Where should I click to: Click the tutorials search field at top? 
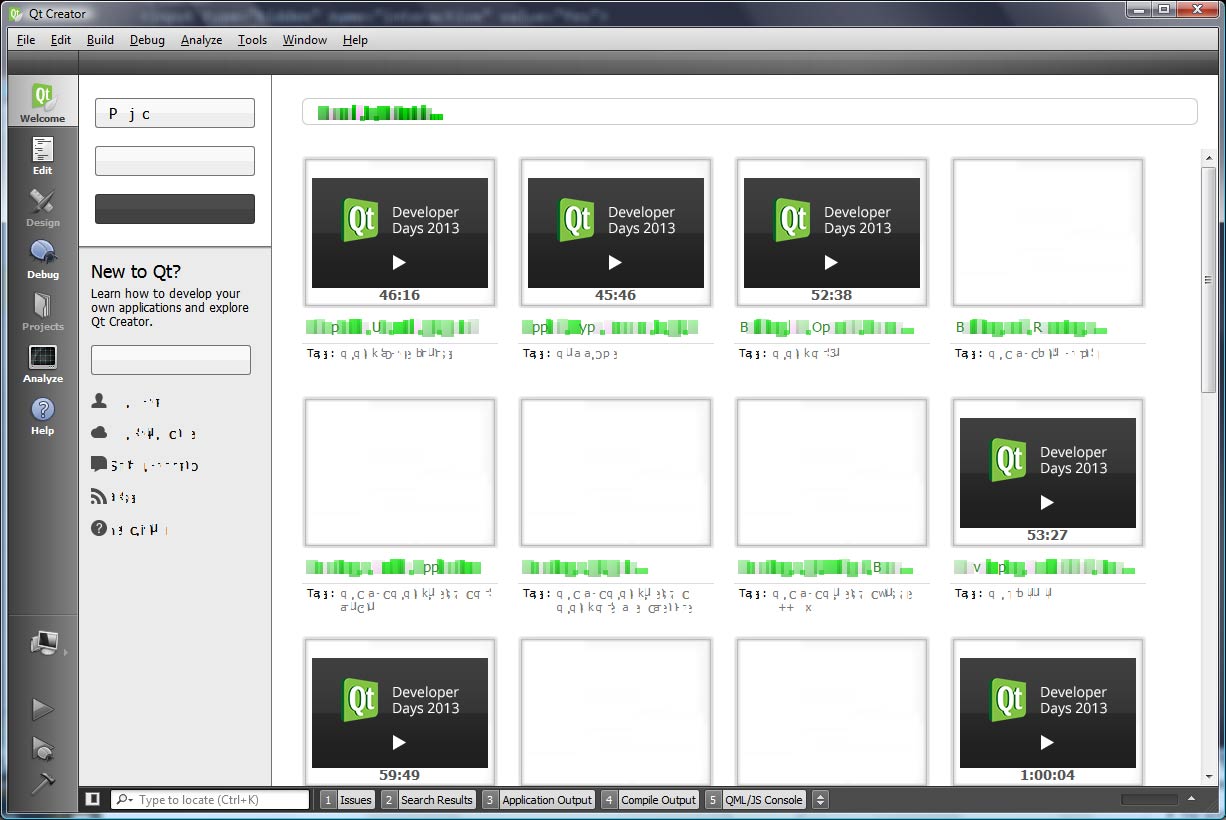pyautogui.click(x=749, y=112)
